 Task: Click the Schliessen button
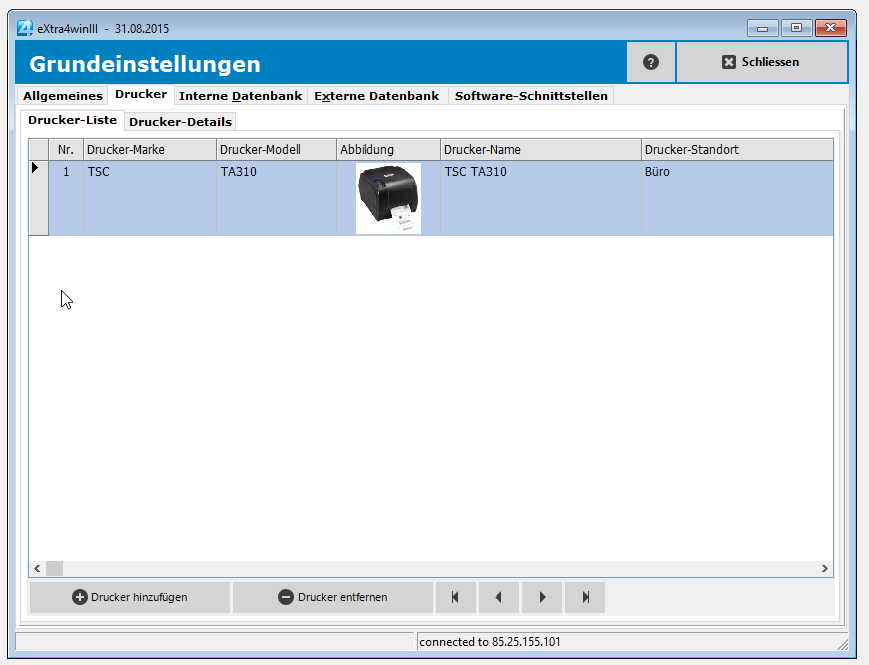point(761,62)
